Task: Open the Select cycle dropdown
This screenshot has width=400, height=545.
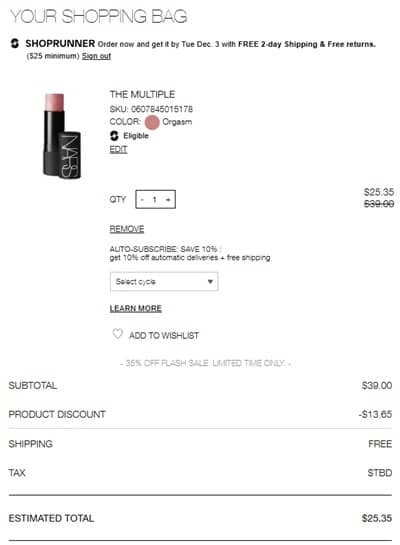Action: [164, 282]
